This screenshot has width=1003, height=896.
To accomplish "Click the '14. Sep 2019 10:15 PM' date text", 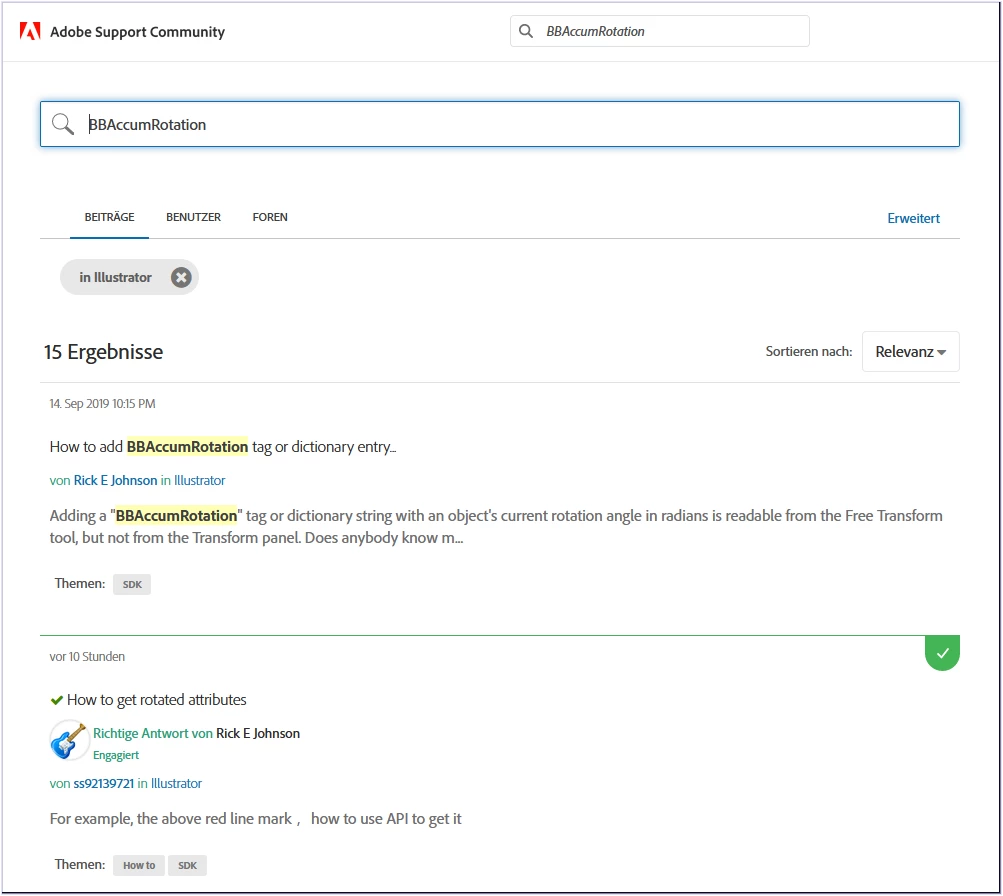I will [x=102, y=404].
